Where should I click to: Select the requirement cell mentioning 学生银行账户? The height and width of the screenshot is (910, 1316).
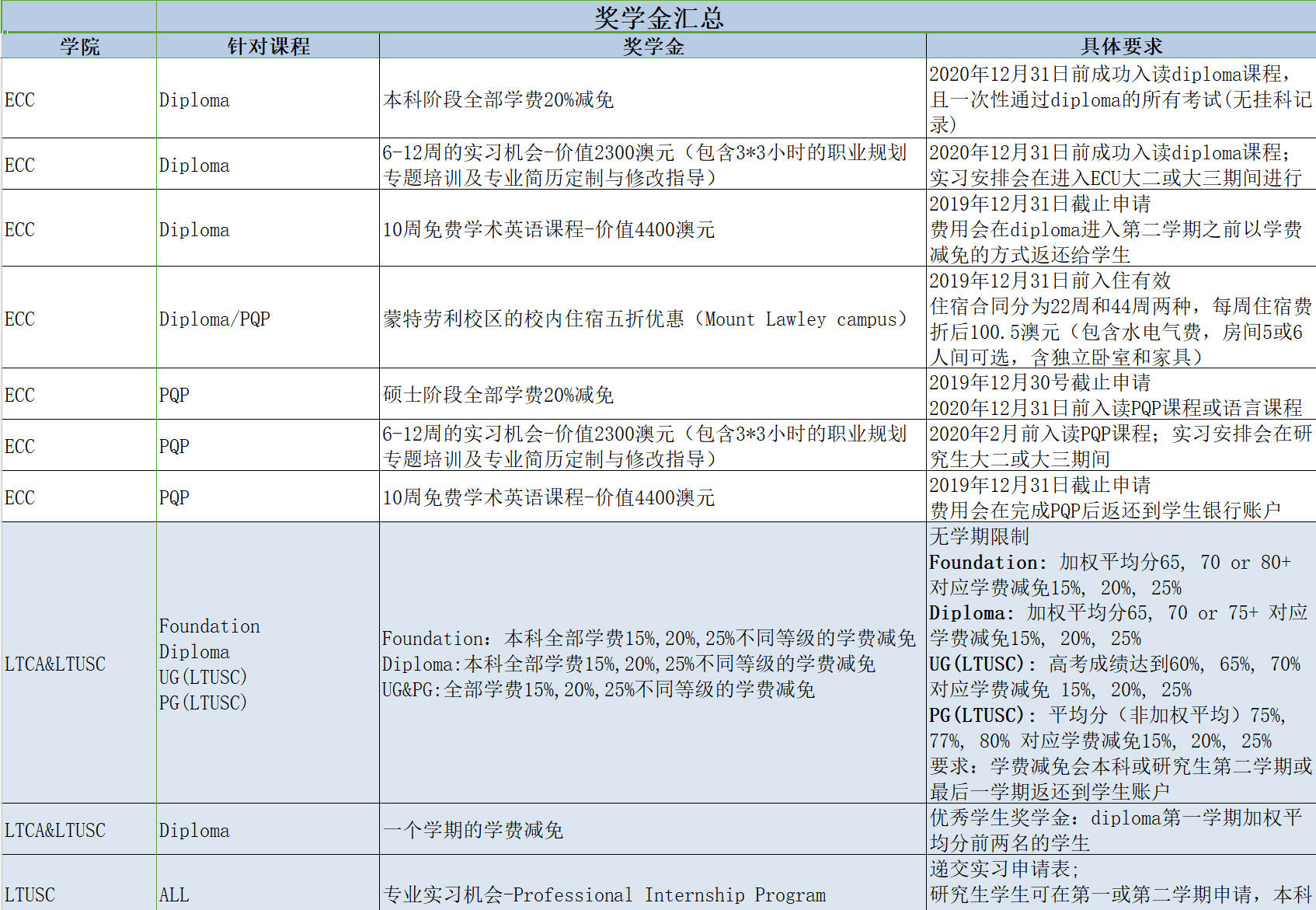point(1121,497)
